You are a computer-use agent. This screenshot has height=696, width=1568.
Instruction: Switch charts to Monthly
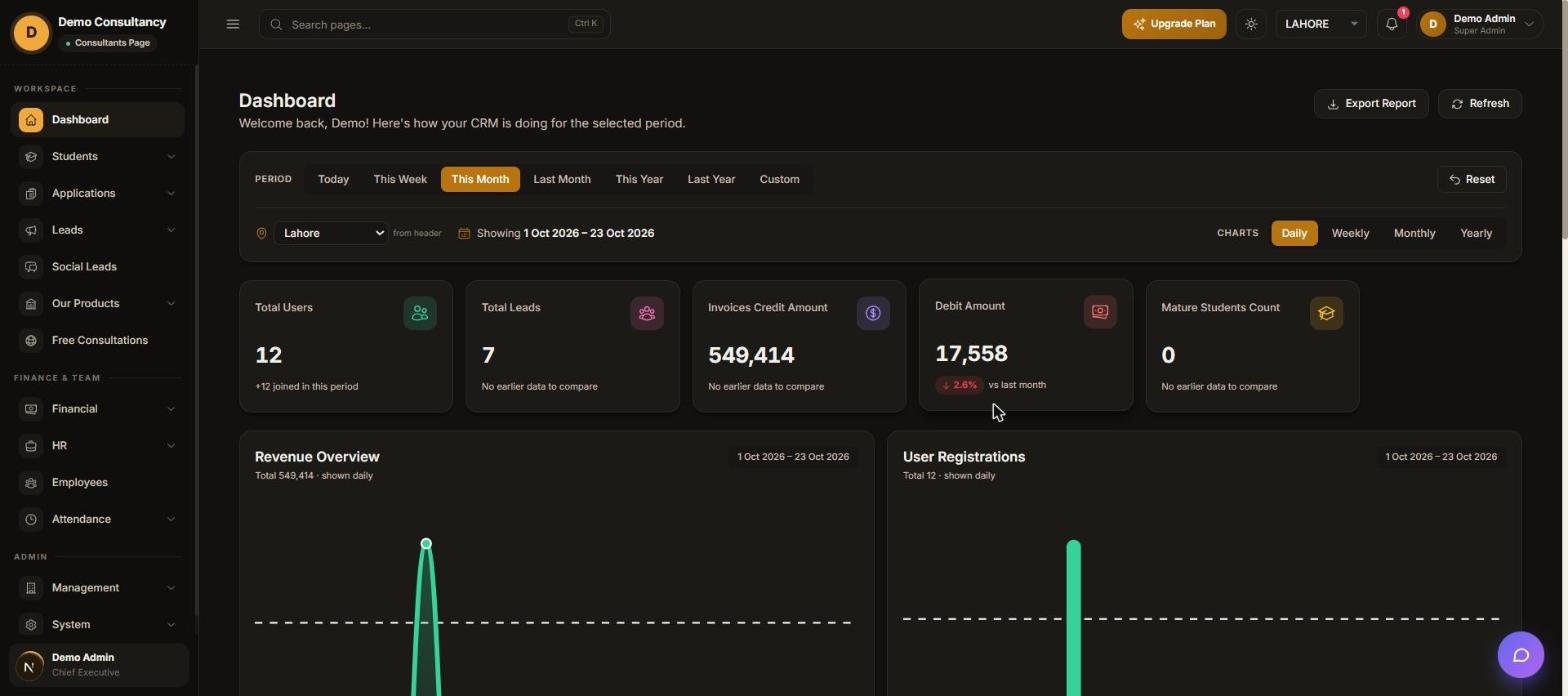click(1414, 233)
